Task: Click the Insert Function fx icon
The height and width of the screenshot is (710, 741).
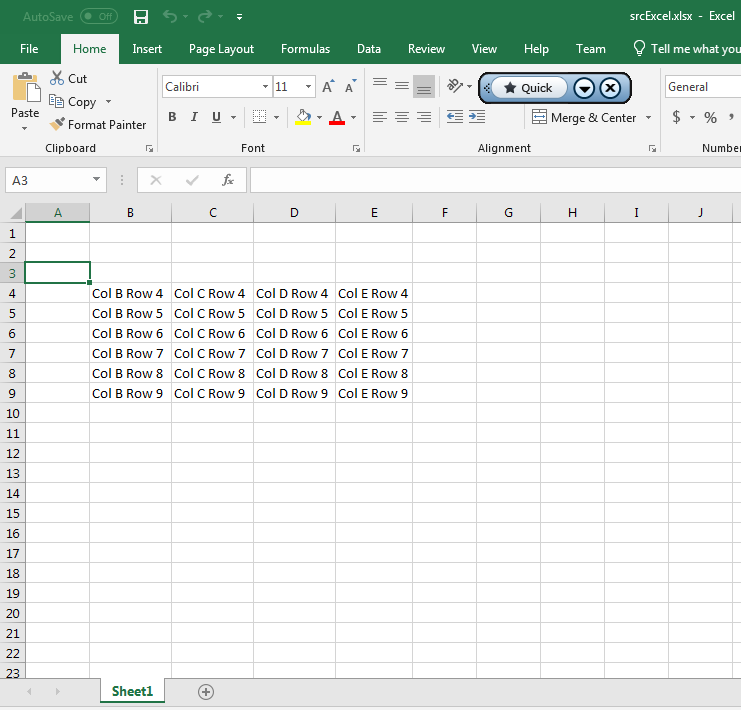Action: coord(228,180)
